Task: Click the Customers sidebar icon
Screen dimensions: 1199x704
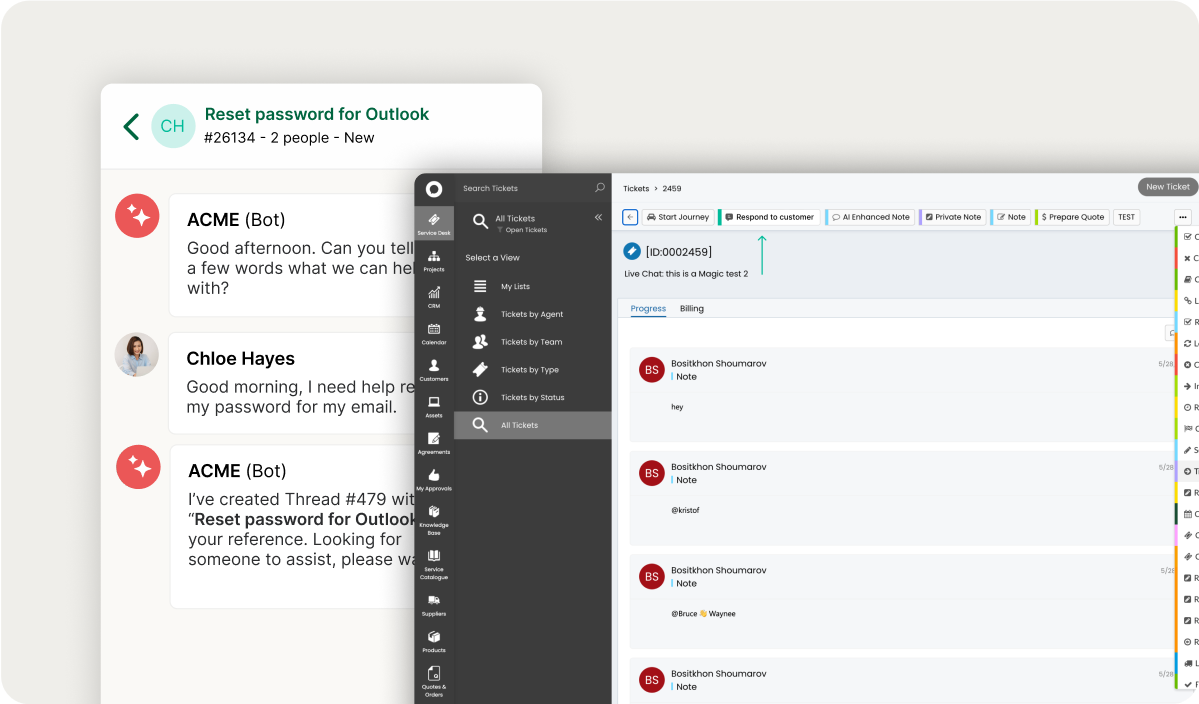Action: point(434,370)
